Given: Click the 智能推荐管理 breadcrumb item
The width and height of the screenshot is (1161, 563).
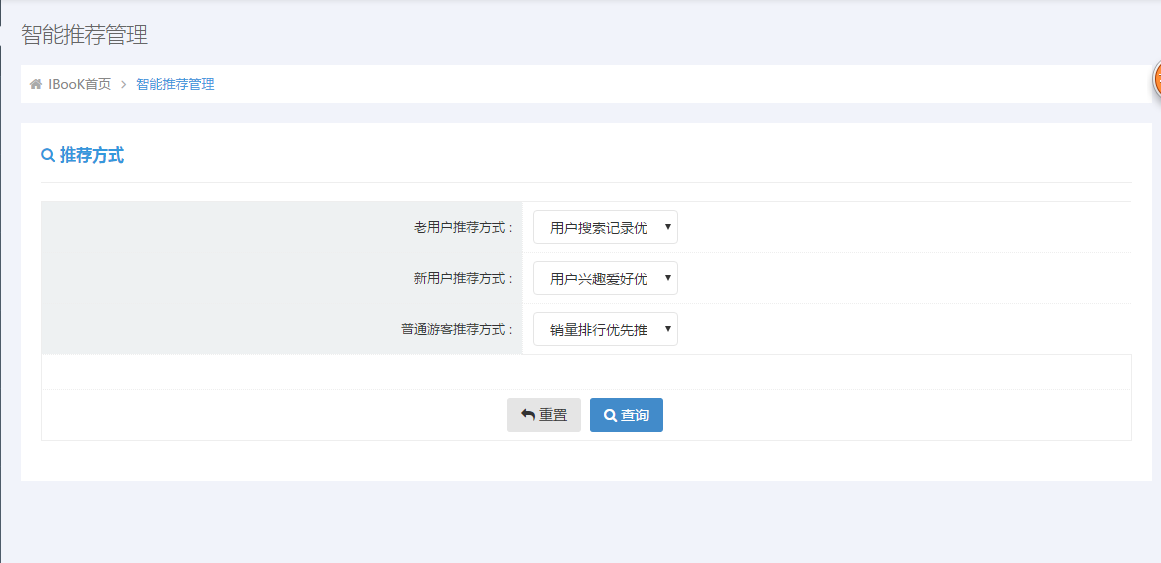Looking at the screenshot, I should pyautogui.click(x=175, y=84).
